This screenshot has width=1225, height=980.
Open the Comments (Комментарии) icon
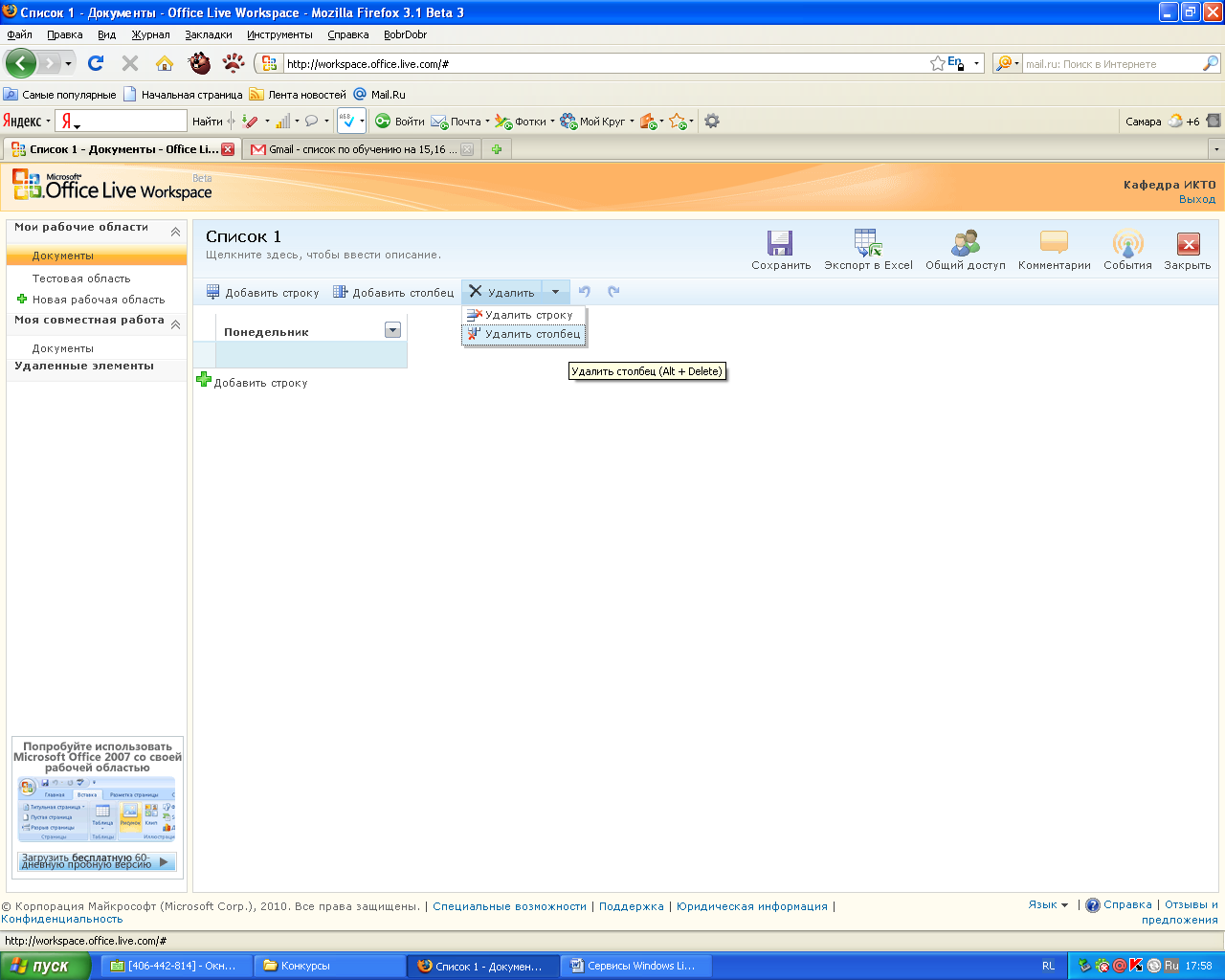1054,242
